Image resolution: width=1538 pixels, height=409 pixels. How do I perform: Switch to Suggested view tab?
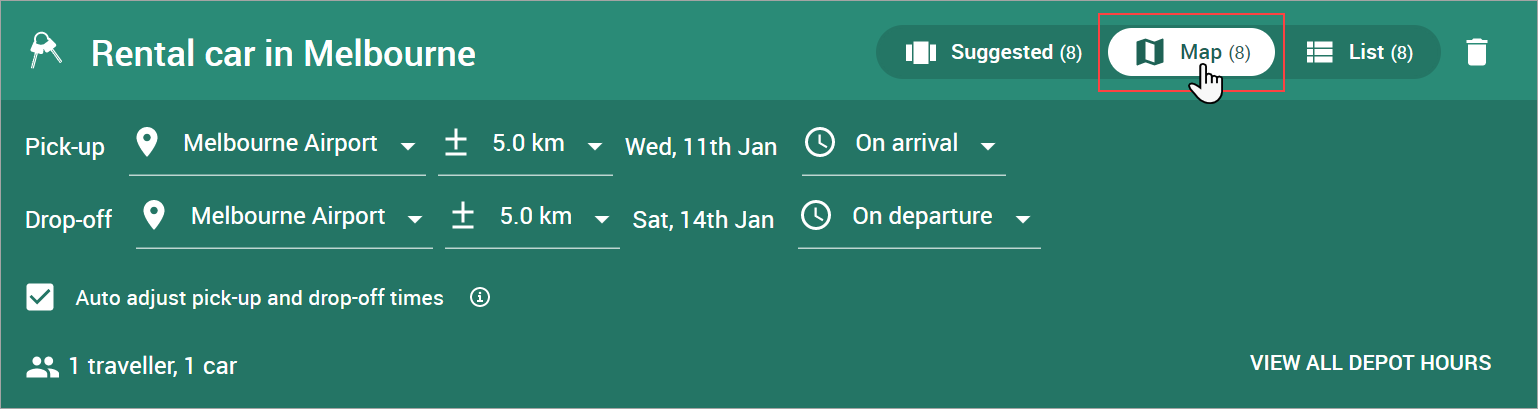pyautogui.click(x=993, y=52)
